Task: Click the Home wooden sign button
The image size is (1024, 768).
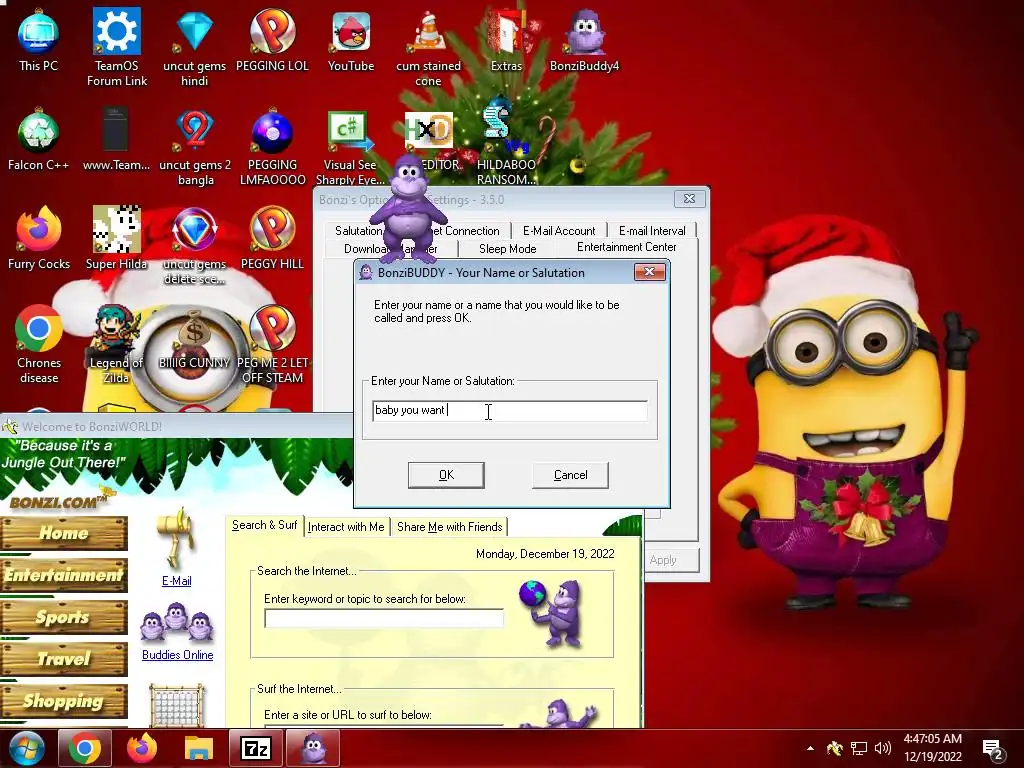Action: pos(64,533)
